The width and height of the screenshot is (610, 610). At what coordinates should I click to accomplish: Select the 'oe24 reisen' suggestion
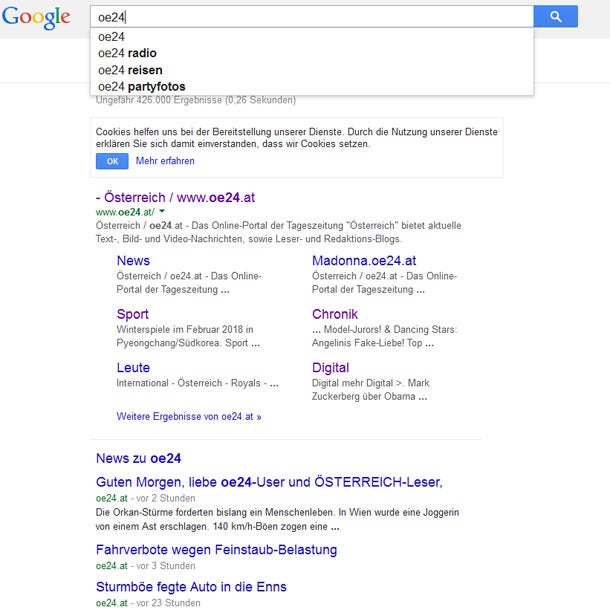coord(130,70)
